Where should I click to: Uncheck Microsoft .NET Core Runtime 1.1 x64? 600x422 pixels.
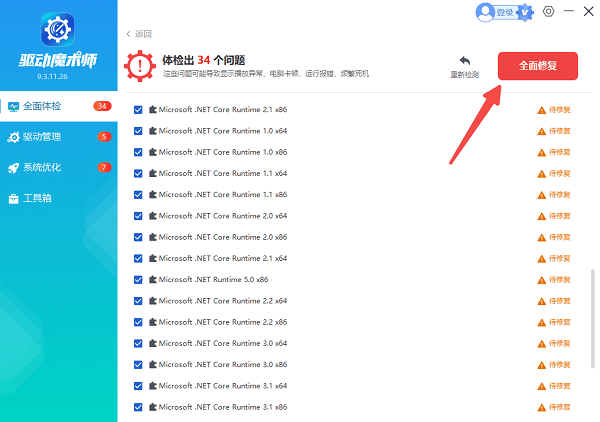[x=138, y=174]
